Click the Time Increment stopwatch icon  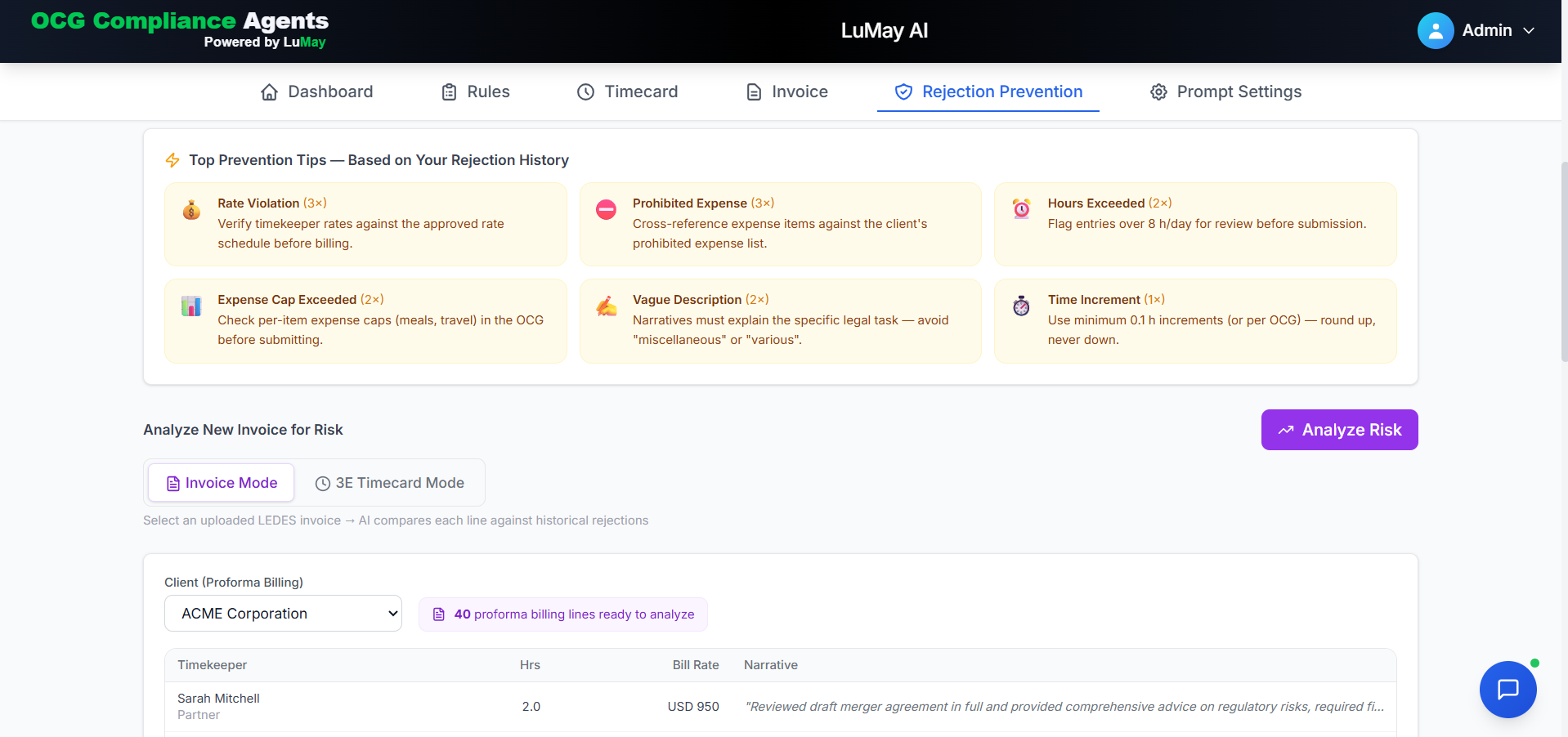(1022, 306)
